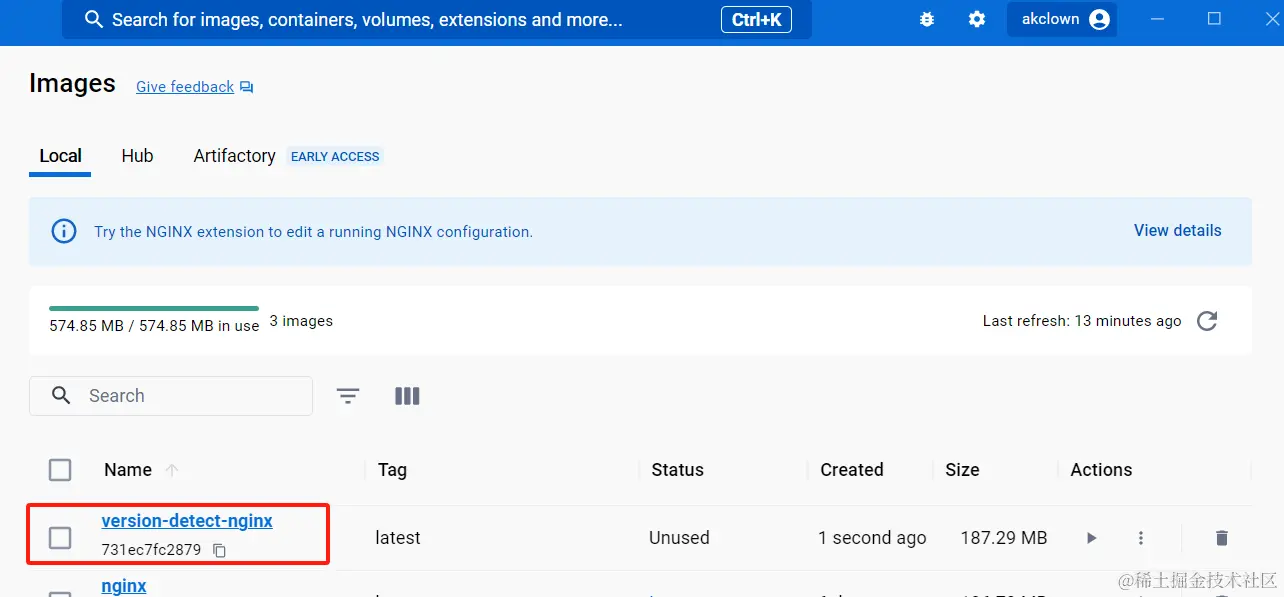Delete the version-detect-nginx image
The image size is (1284, 597).
pos(1221,538)
